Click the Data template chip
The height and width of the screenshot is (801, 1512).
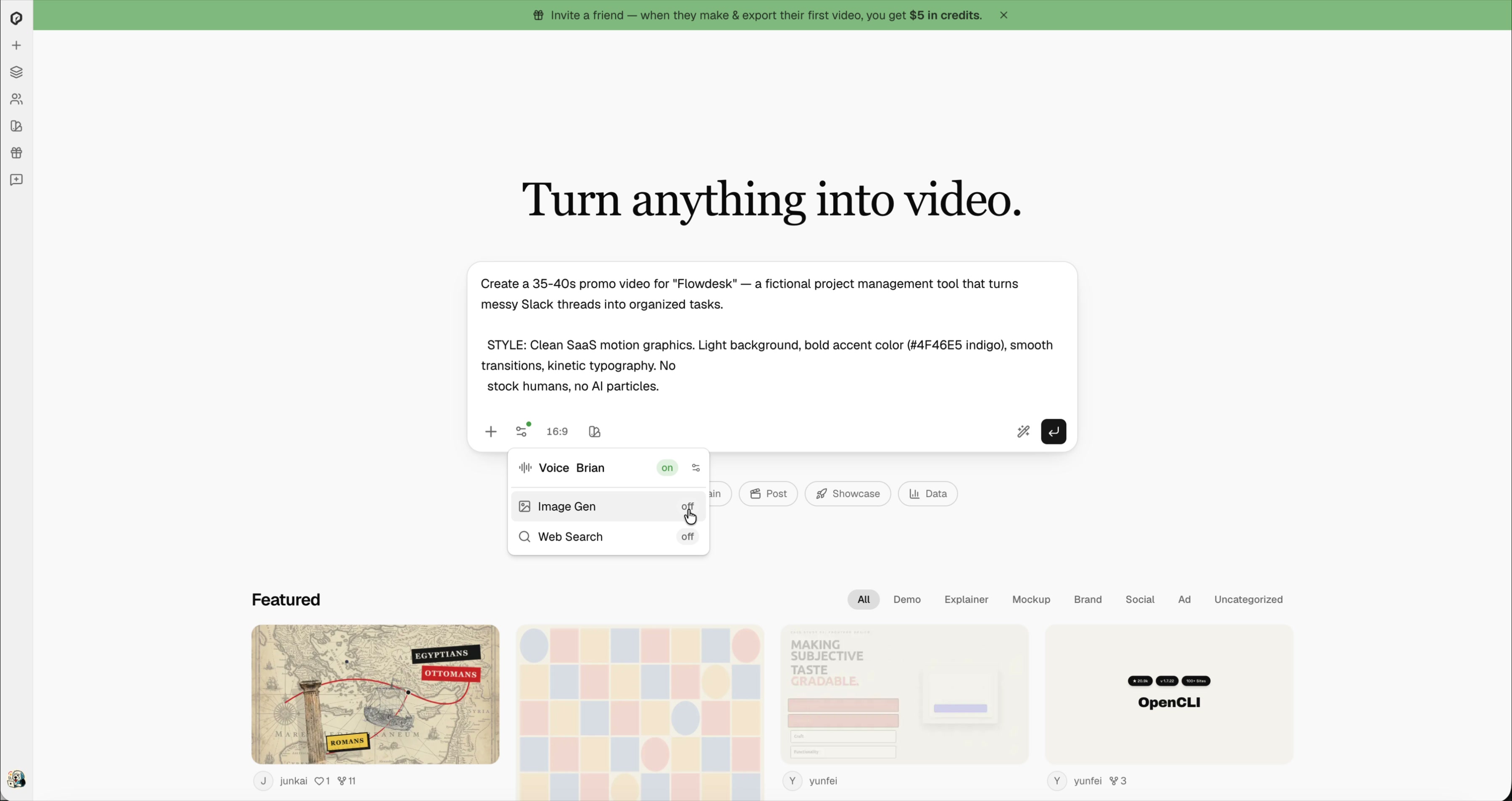pyautogui.click(x=927, y=494)
